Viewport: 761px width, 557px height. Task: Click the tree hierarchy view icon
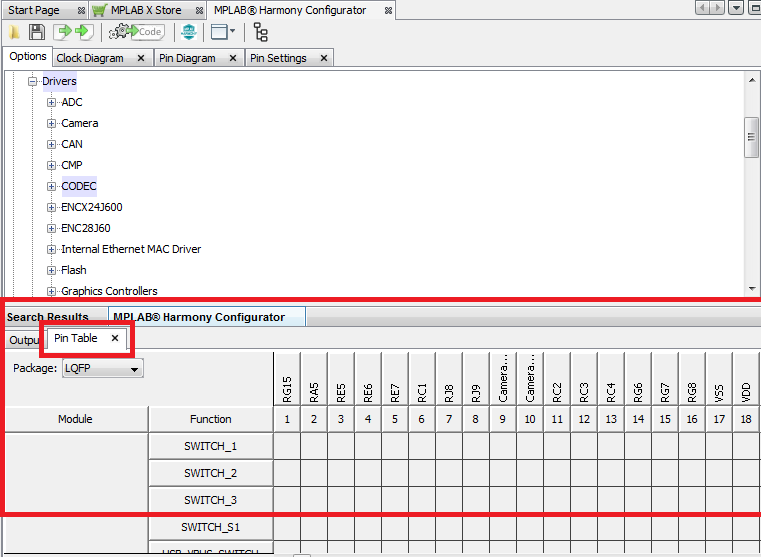[x=260, y=32]
